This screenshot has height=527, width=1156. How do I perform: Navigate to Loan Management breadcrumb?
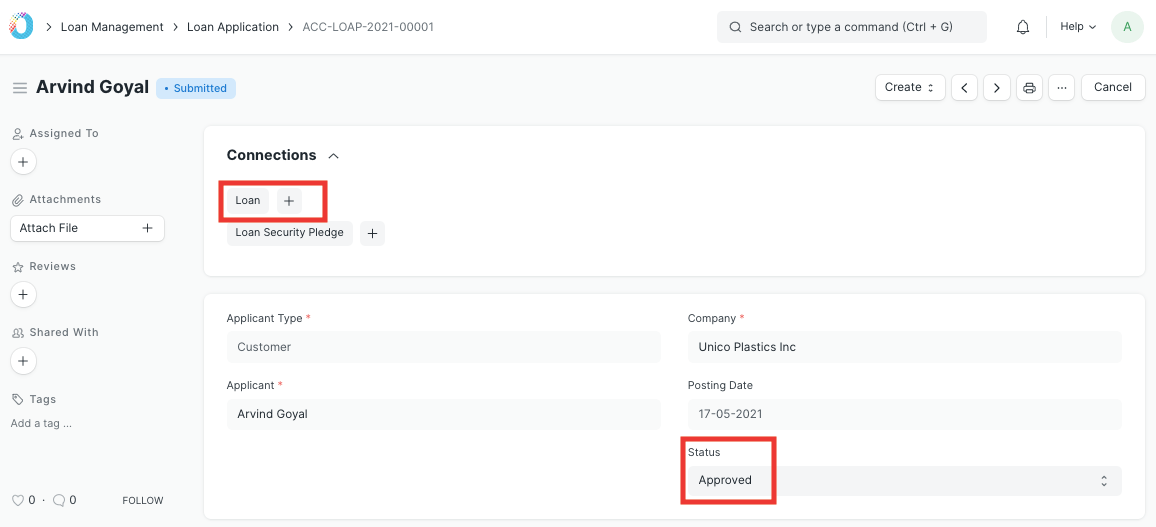tap(112, 27)
